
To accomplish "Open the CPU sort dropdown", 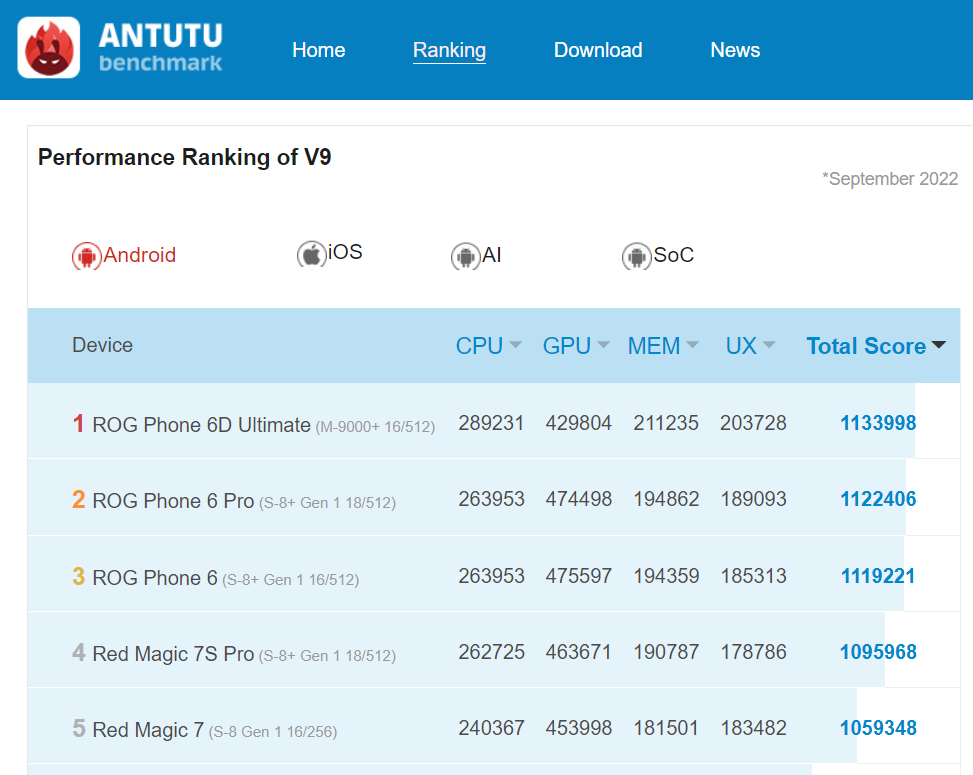I will (514, 346).
